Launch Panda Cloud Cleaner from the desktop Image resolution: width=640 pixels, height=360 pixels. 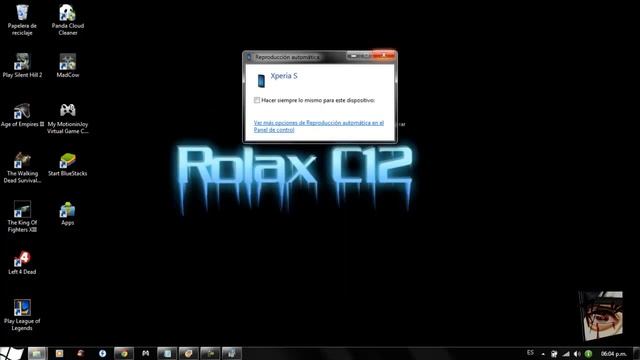tap(68, 20)
